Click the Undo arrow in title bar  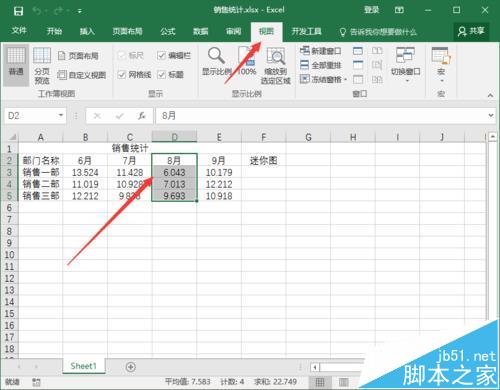point(36,11)
